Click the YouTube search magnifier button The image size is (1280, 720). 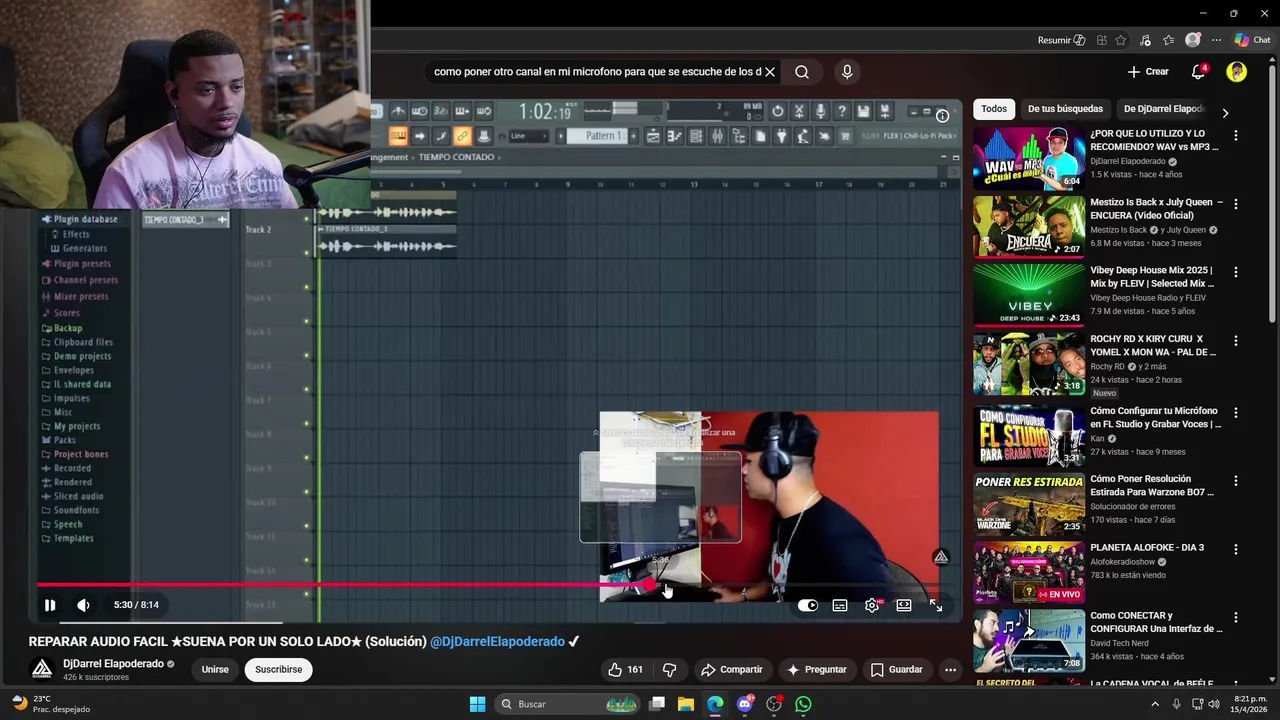pyautogui.click(x=802, y=72)
